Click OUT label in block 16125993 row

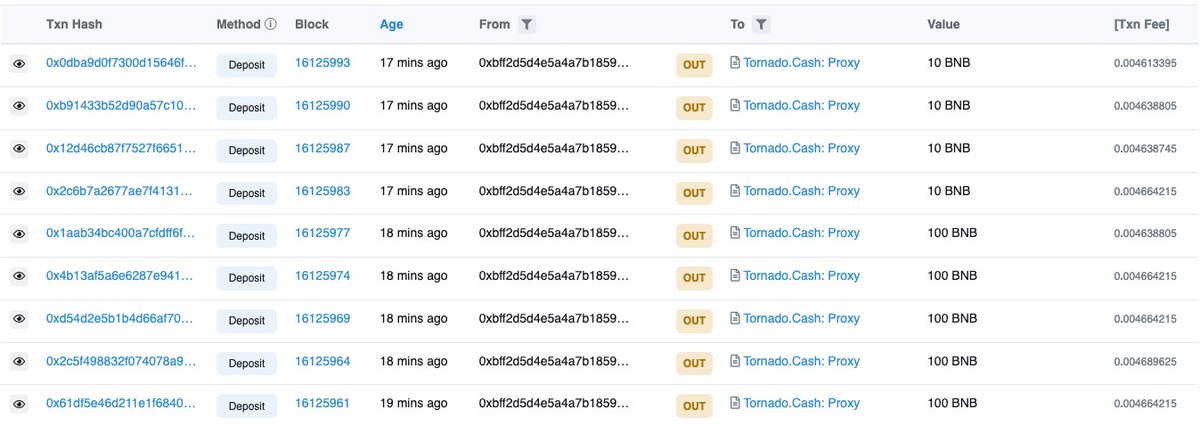[x=694, y=65]
